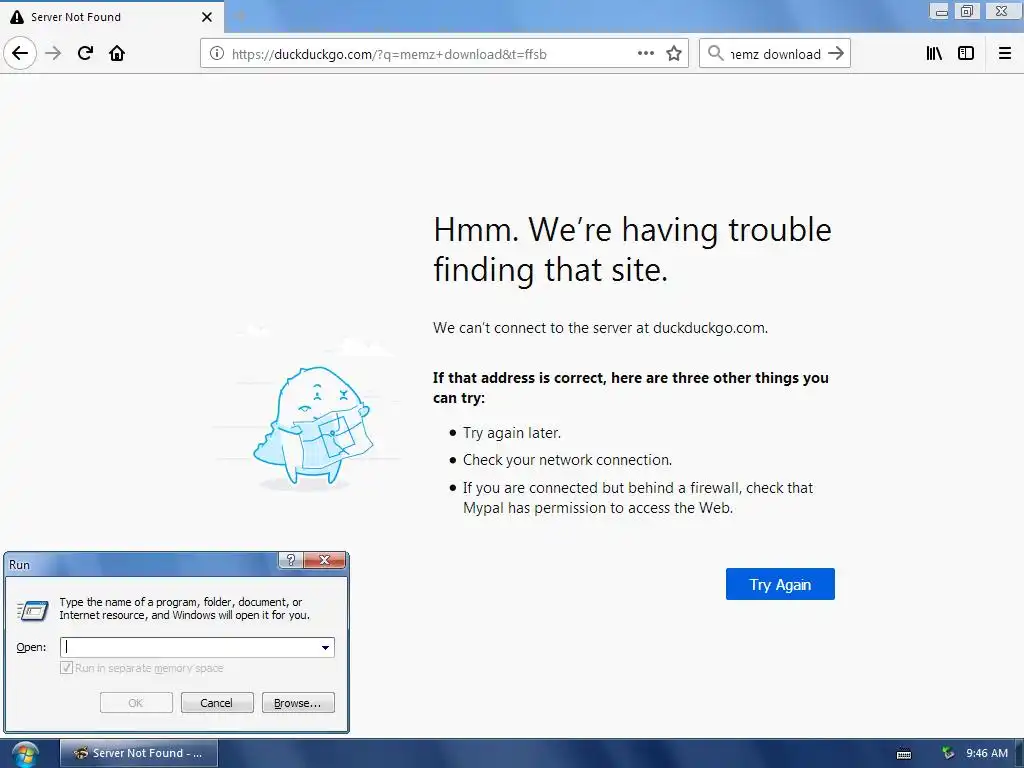Click the Show desktop strip in taskbar

[1019, 754]
